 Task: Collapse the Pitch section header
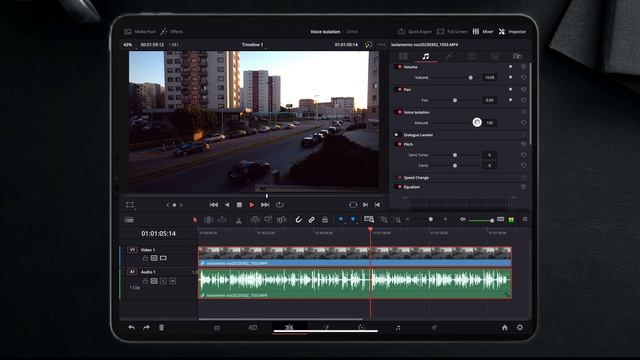click(x=408, y=144)
